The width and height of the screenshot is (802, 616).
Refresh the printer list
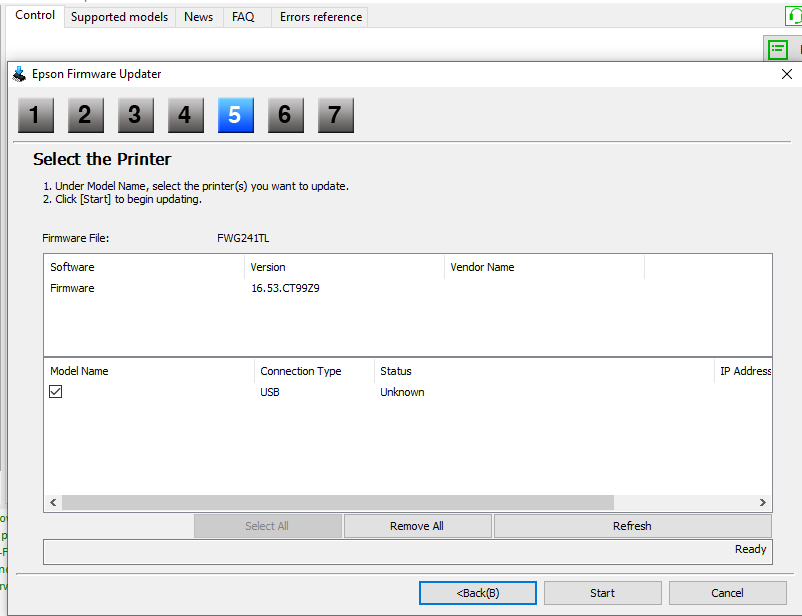pos(633,526)
